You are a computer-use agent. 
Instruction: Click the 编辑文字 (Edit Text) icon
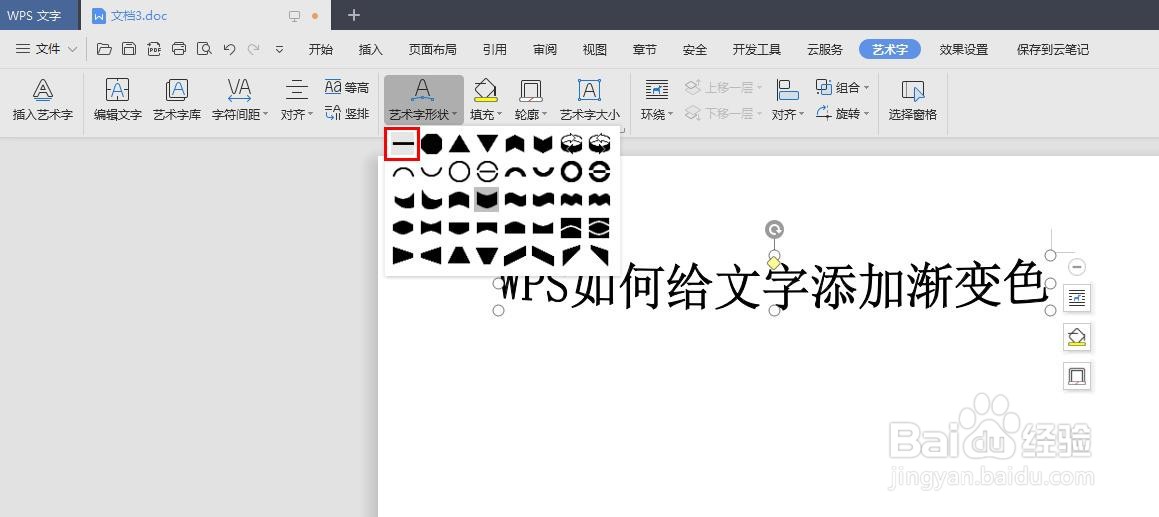[118, 90]
